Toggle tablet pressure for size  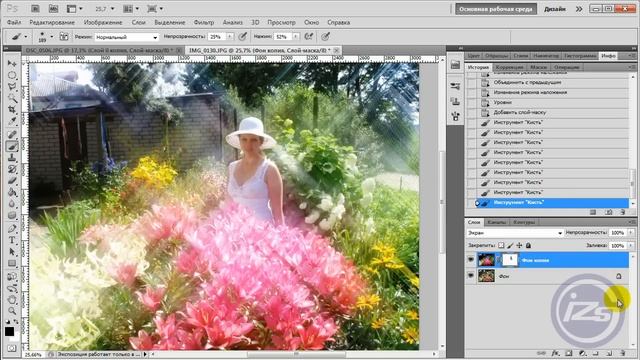click(x=325, y=36)
